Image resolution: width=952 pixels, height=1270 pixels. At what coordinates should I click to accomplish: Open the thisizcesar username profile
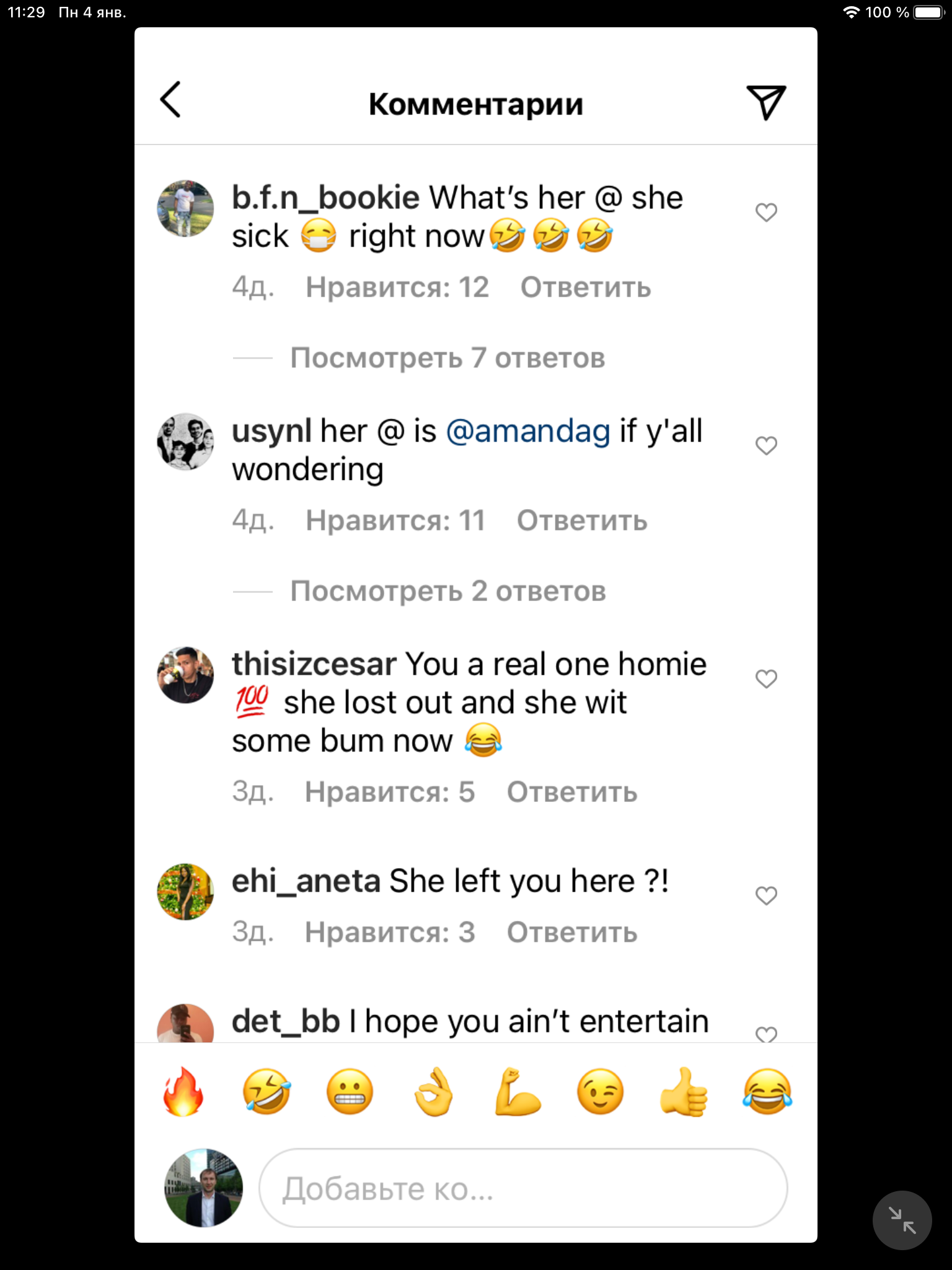(314, 664)
